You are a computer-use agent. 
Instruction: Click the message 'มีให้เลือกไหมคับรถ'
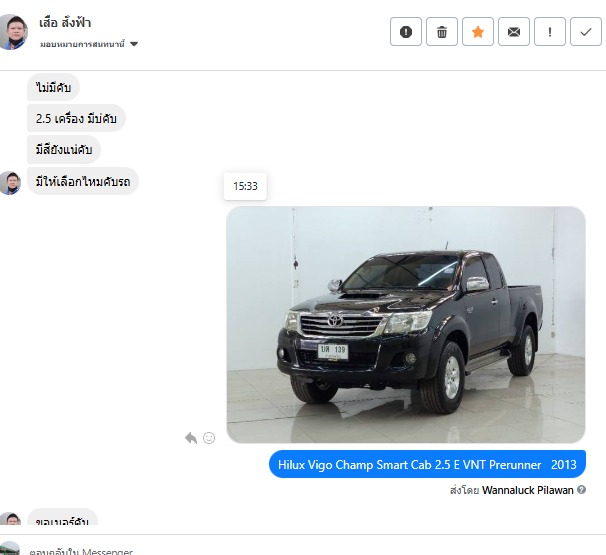83,181
